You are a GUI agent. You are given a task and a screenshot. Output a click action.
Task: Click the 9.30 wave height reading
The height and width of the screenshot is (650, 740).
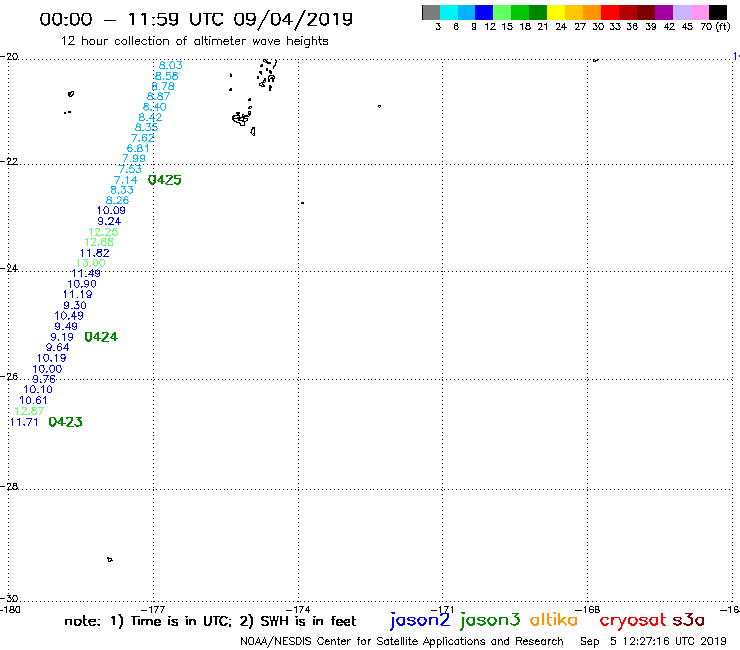pyautogui.click(x=75, y=305)
